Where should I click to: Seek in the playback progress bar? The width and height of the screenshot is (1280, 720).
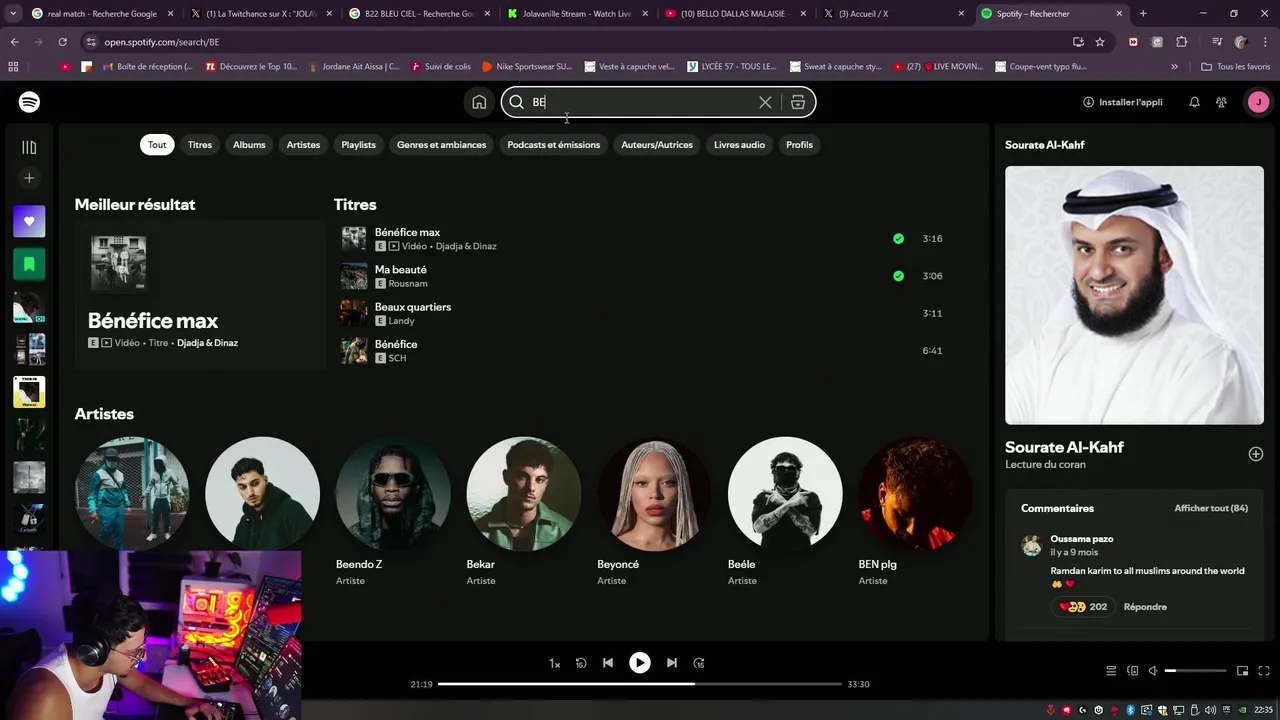coord(640,684)
